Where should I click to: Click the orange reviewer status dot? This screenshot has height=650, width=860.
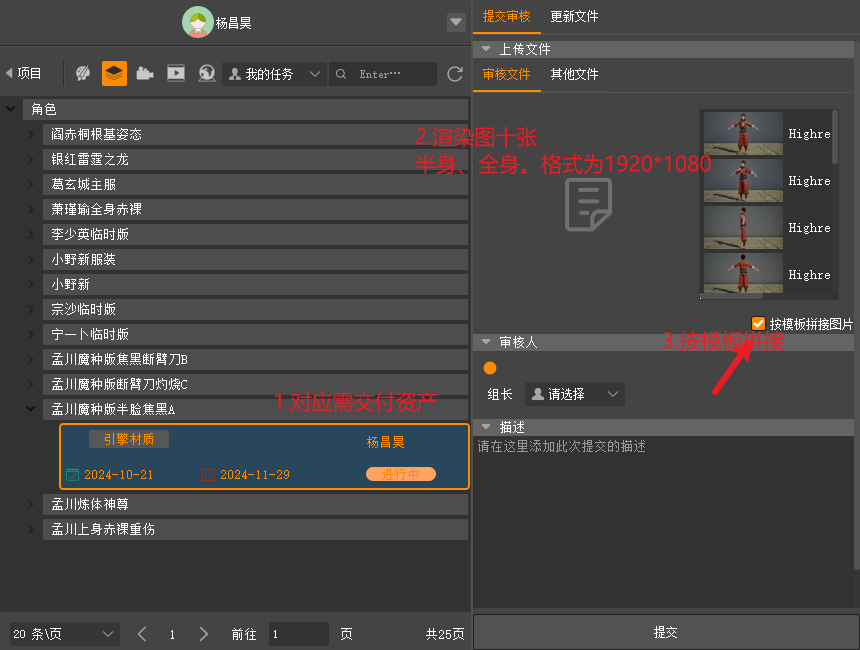tap(490, 368)
